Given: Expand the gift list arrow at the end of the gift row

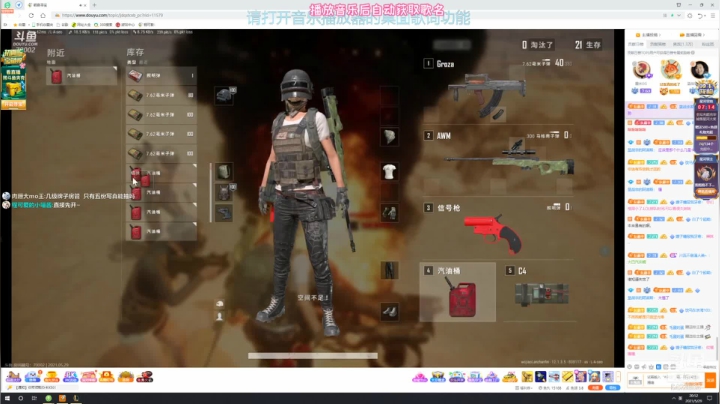Looking at the screenshot, I should pyautogui.click(x=618, y=377).
